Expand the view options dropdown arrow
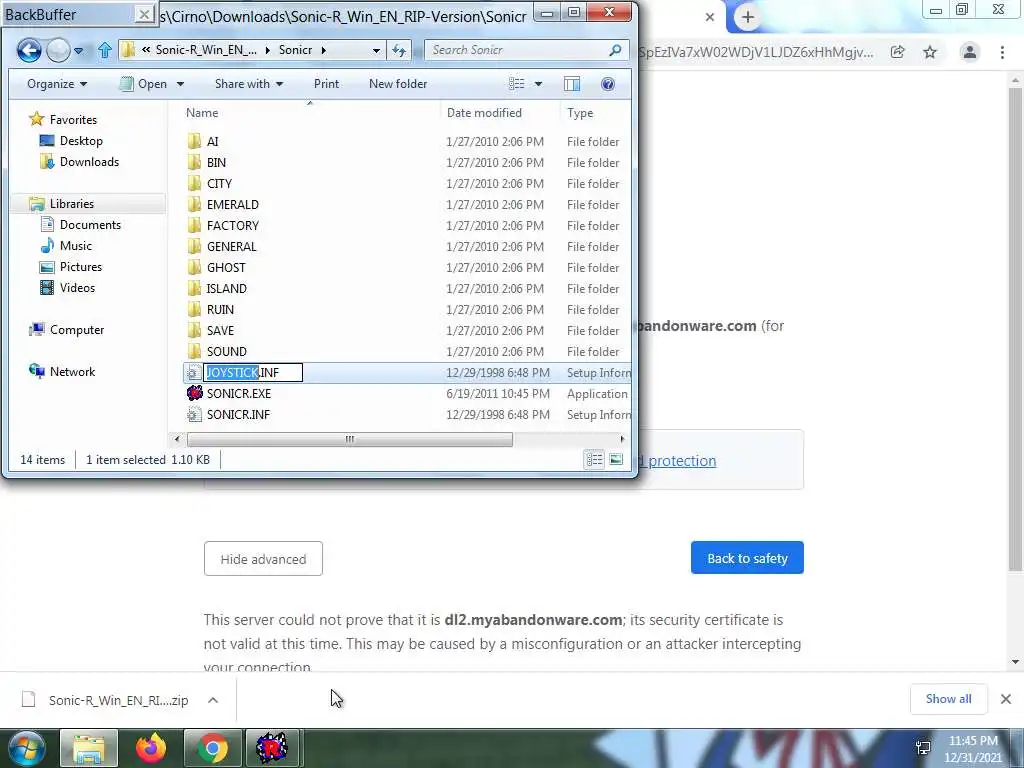This screenshot has height=768, width=1024. (538, 84)
